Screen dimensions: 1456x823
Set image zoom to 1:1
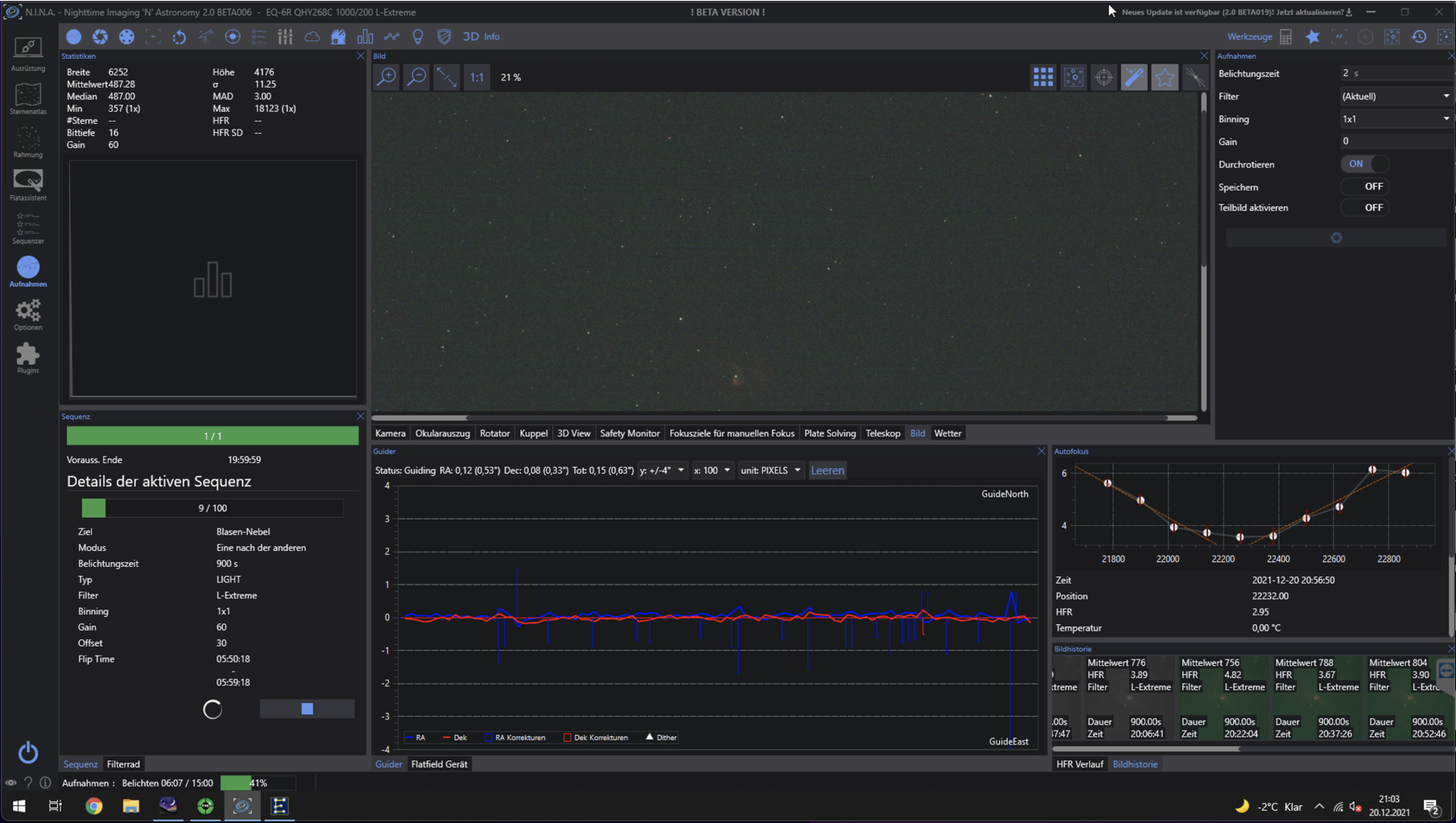476,77
